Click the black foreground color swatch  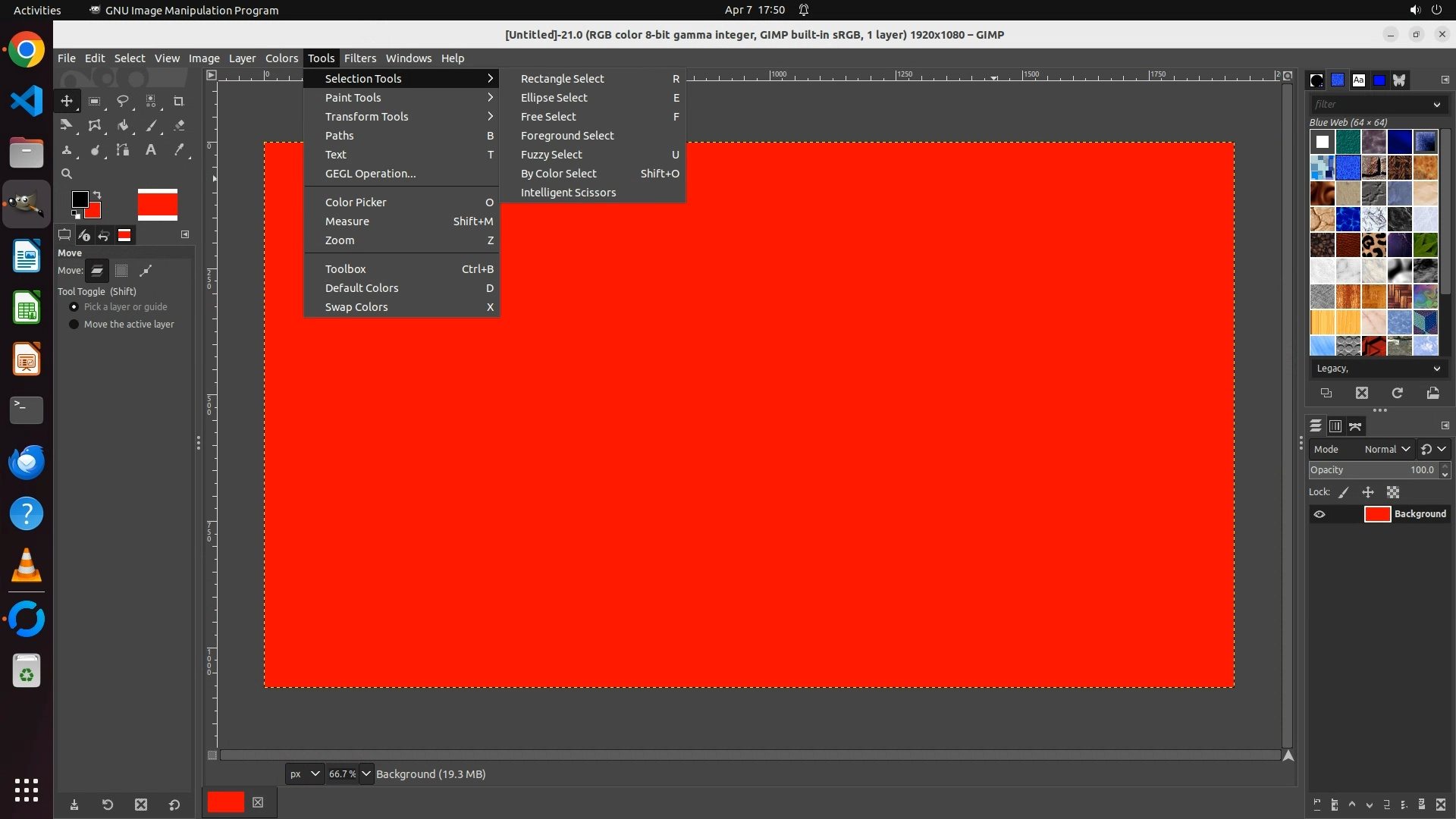(x=79, y=199)
